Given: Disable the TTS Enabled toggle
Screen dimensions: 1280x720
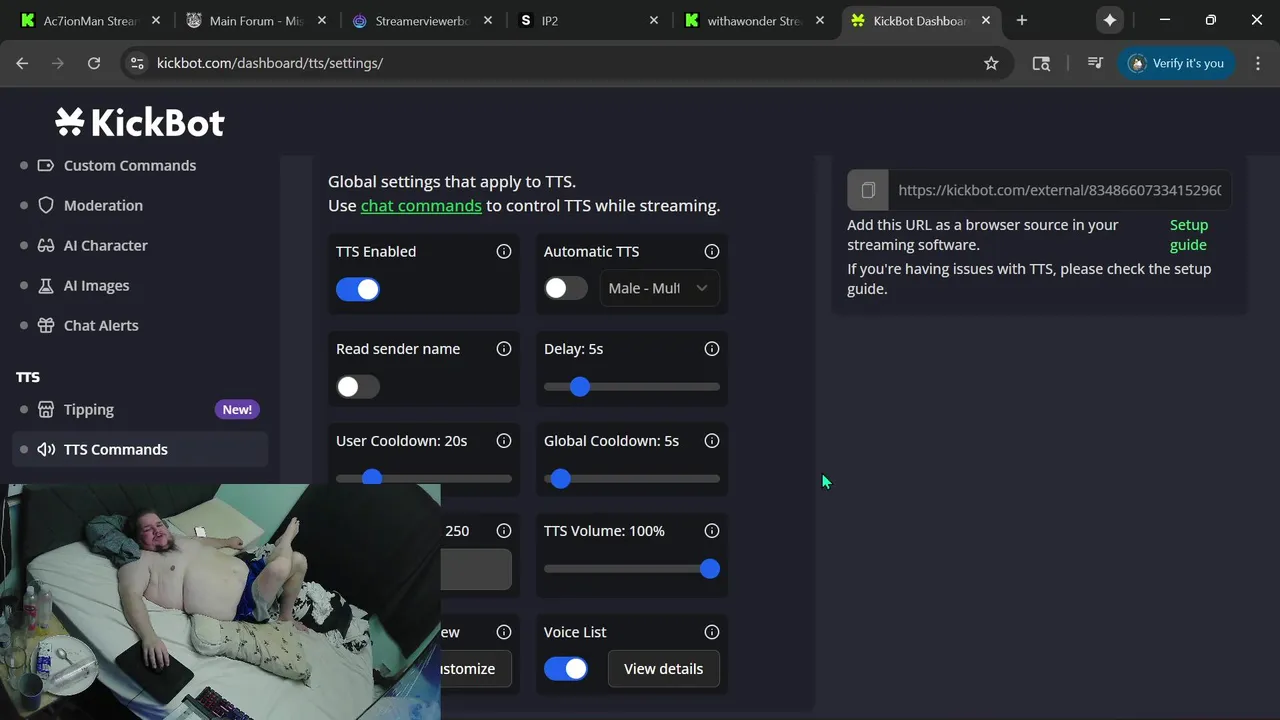Looking at the screenshot, I should click(358, 289).
